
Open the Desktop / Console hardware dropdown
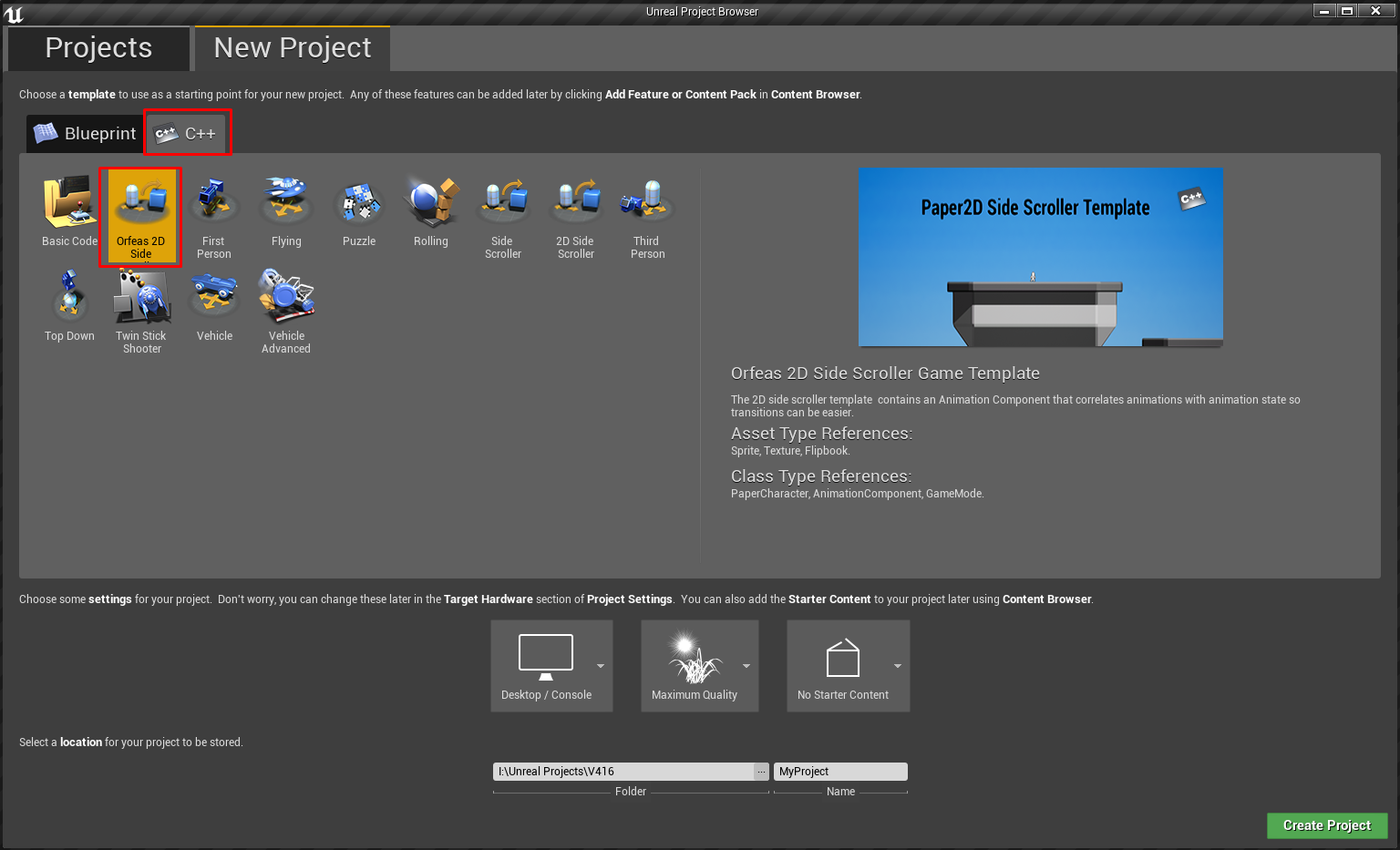pyautogui.click(x=551, y=666)
